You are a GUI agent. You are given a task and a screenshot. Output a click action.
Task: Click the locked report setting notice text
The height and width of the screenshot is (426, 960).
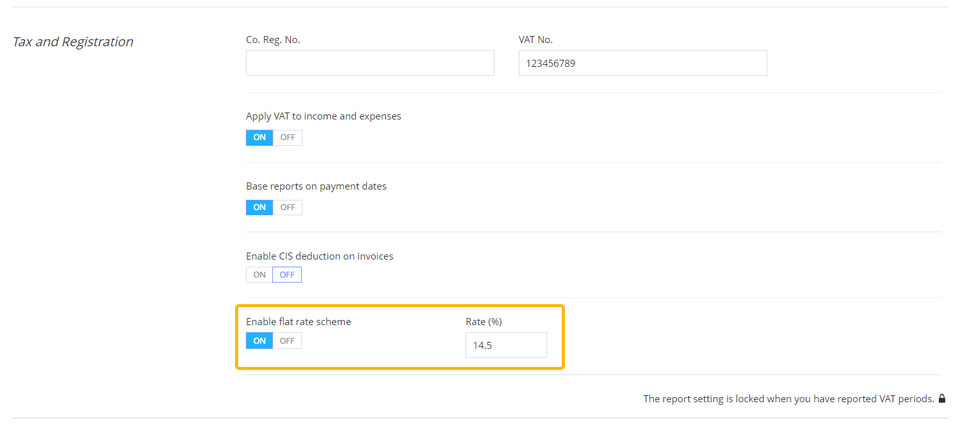(789, 399)
